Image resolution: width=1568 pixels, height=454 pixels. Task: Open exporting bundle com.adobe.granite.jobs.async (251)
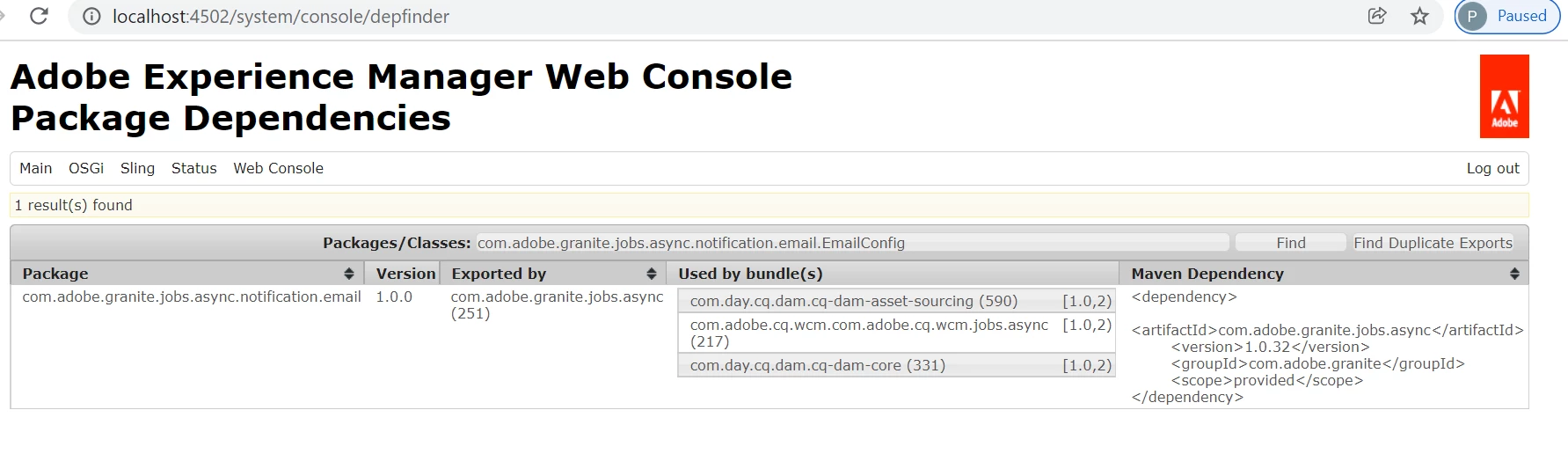[557, 305]
